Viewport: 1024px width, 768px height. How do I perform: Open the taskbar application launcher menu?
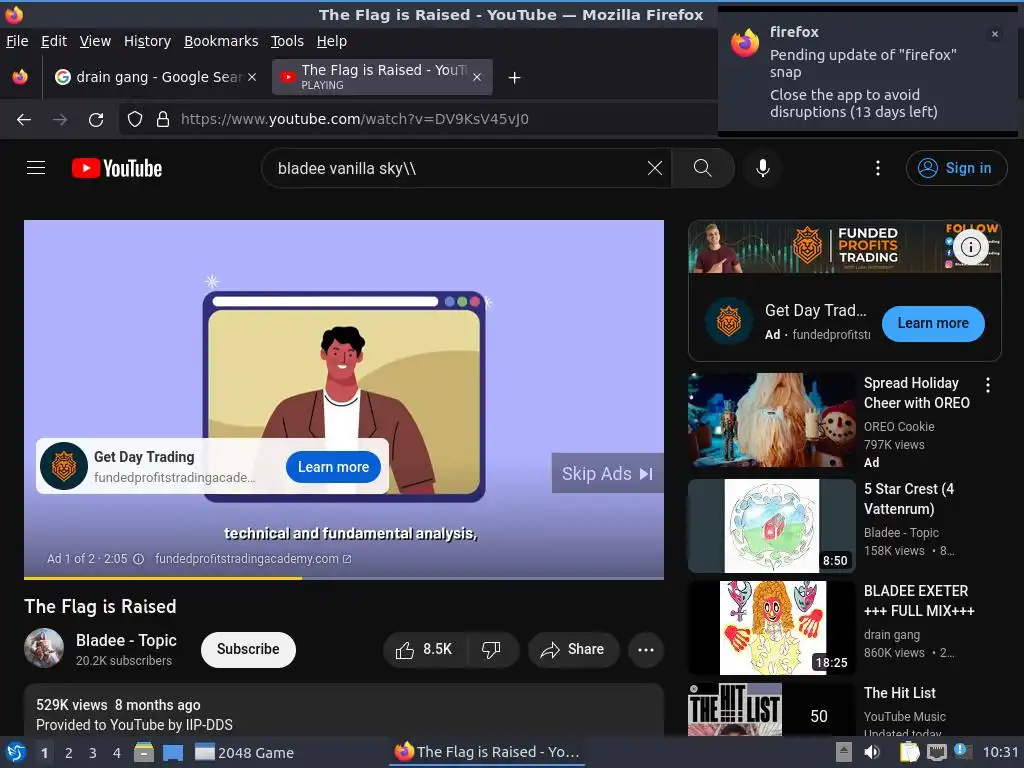(x=16, y=753)
